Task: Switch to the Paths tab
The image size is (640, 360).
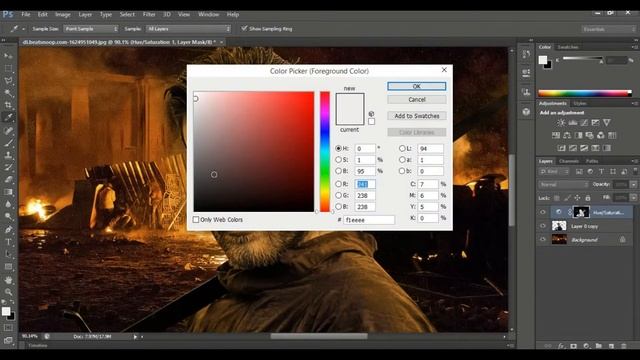Action: pyautogui.click(x=592, y=161)
